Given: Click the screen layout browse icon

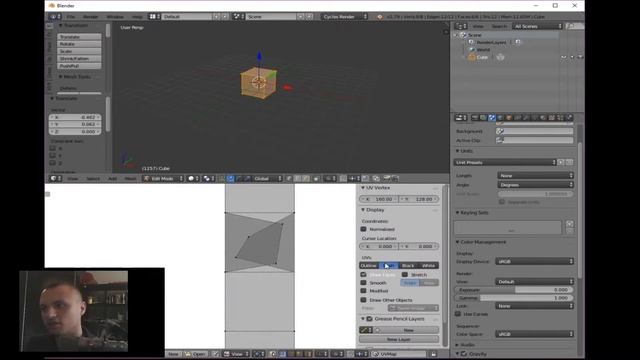Looking at the screenshot, I should point(154,17).
